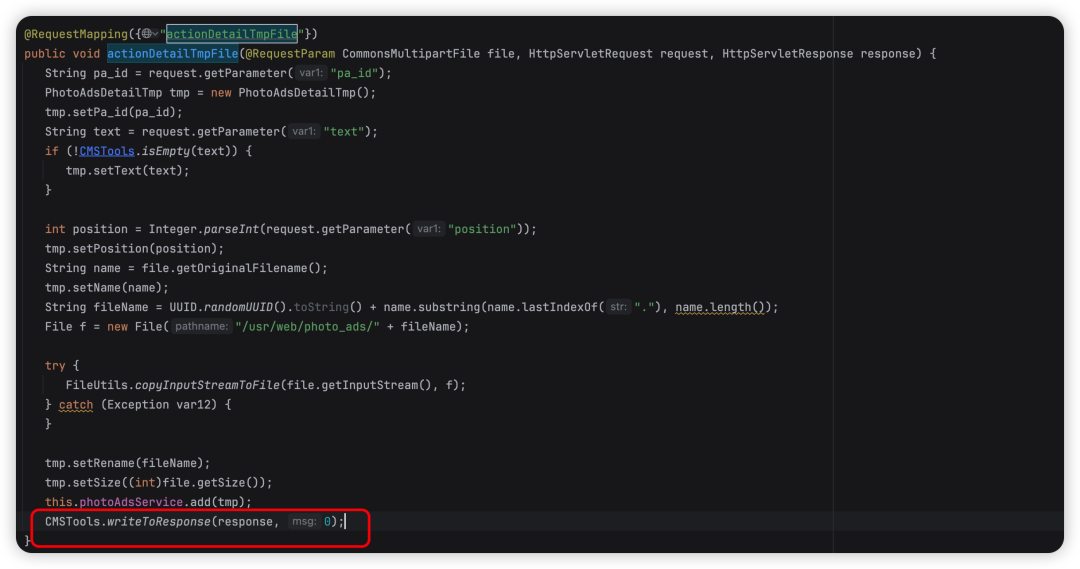Click the try keyword
1080x569 pixels.
point(55,366)
